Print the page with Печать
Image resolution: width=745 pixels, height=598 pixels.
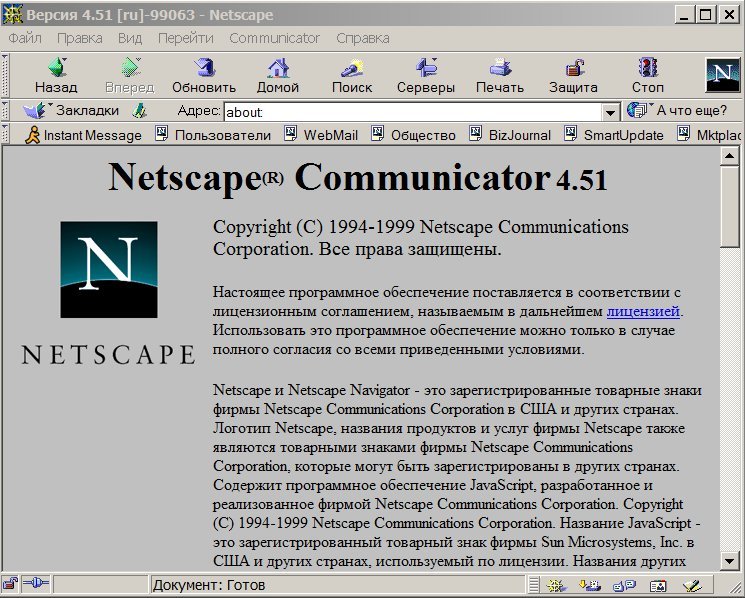click(x=500, y=76)
